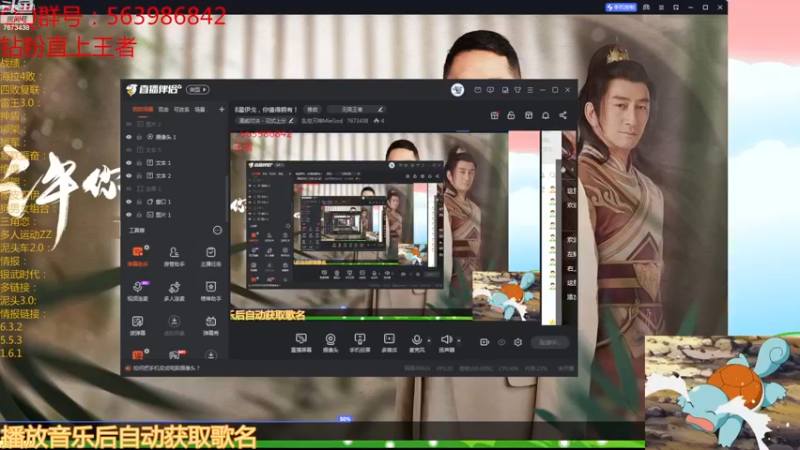Hide the 摄像头 1 source
This screenshot has height=450, width=800.
tap(129, 137)
